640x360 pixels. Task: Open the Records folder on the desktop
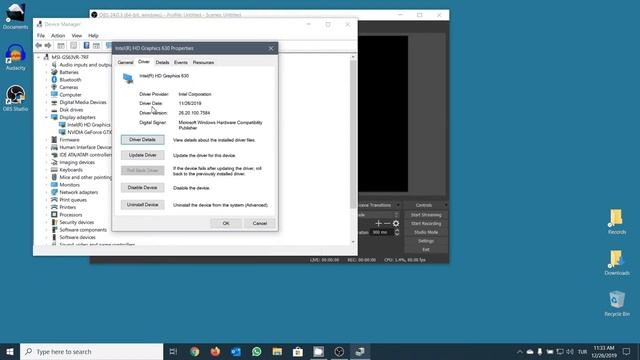[x=617, y=222]
